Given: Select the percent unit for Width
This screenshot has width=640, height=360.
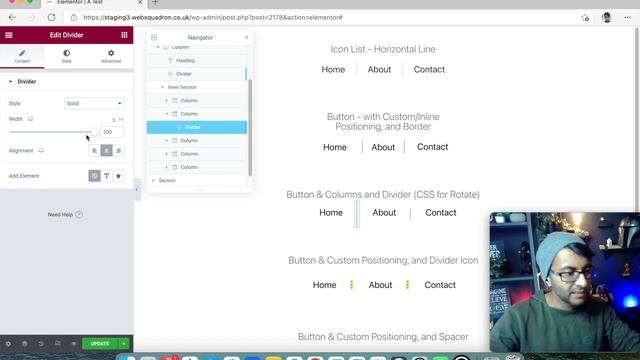Looking at the screenshot, I should pyautogui.click(x=114, y=120).
